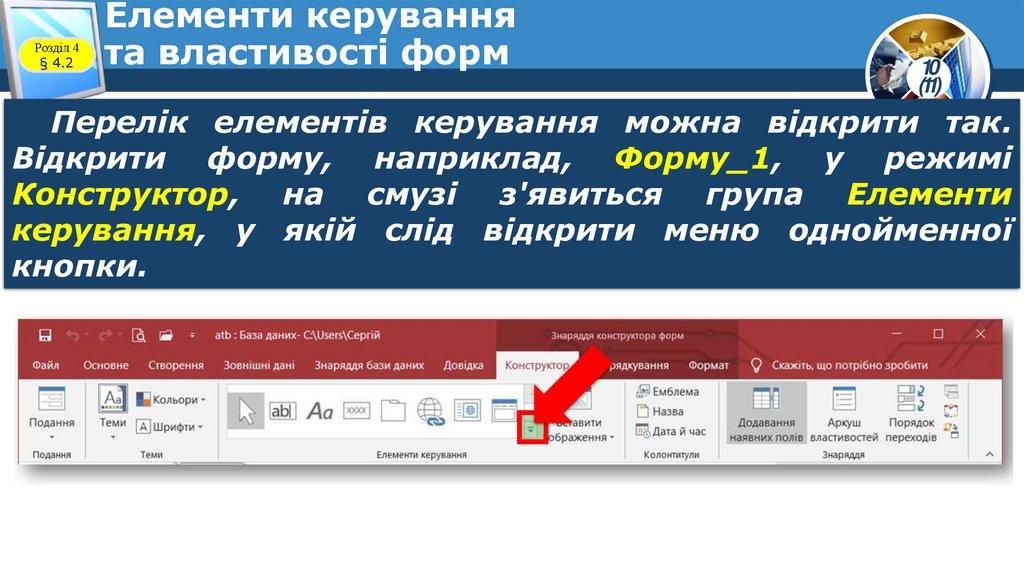Open the Кольори colors dropdown
This screenshot has width=1024, height=574.
click(x=170, y=399)
